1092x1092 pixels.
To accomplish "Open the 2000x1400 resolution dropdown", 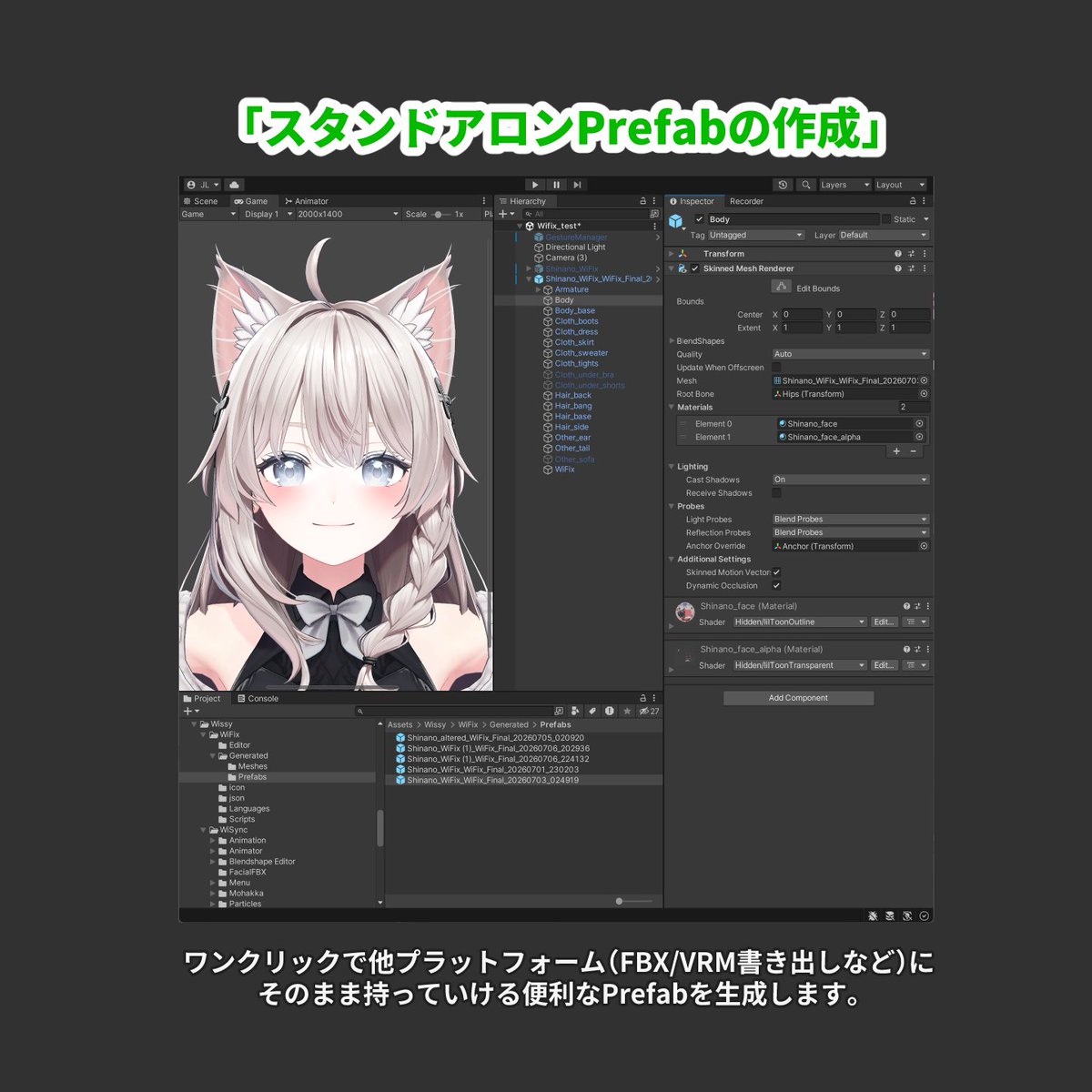I will click(x=348, y=214).
